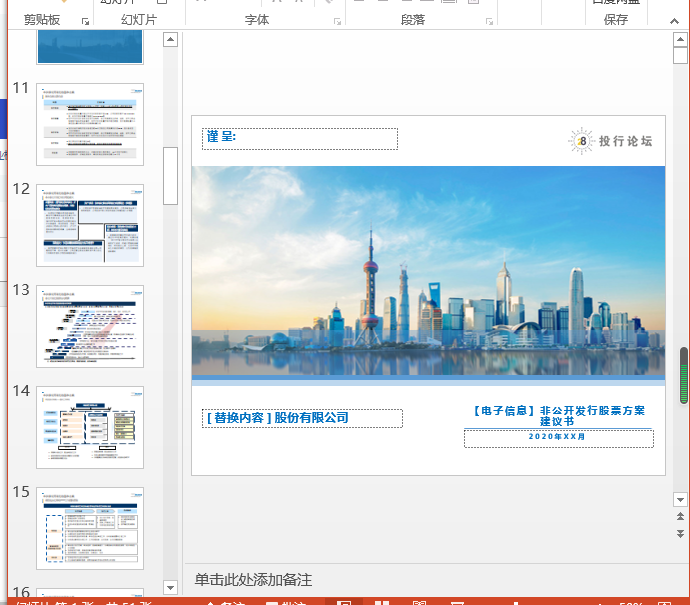Open the 字体 group dialog launcher
The height and width of the screenshot is (605, 690).
pyautogui.click(x=337, y=20)
